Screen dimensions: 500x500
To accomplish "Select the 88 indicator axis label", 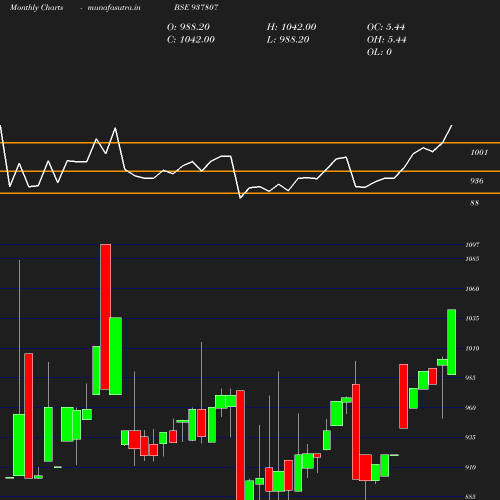I will (x=474, y=203).
